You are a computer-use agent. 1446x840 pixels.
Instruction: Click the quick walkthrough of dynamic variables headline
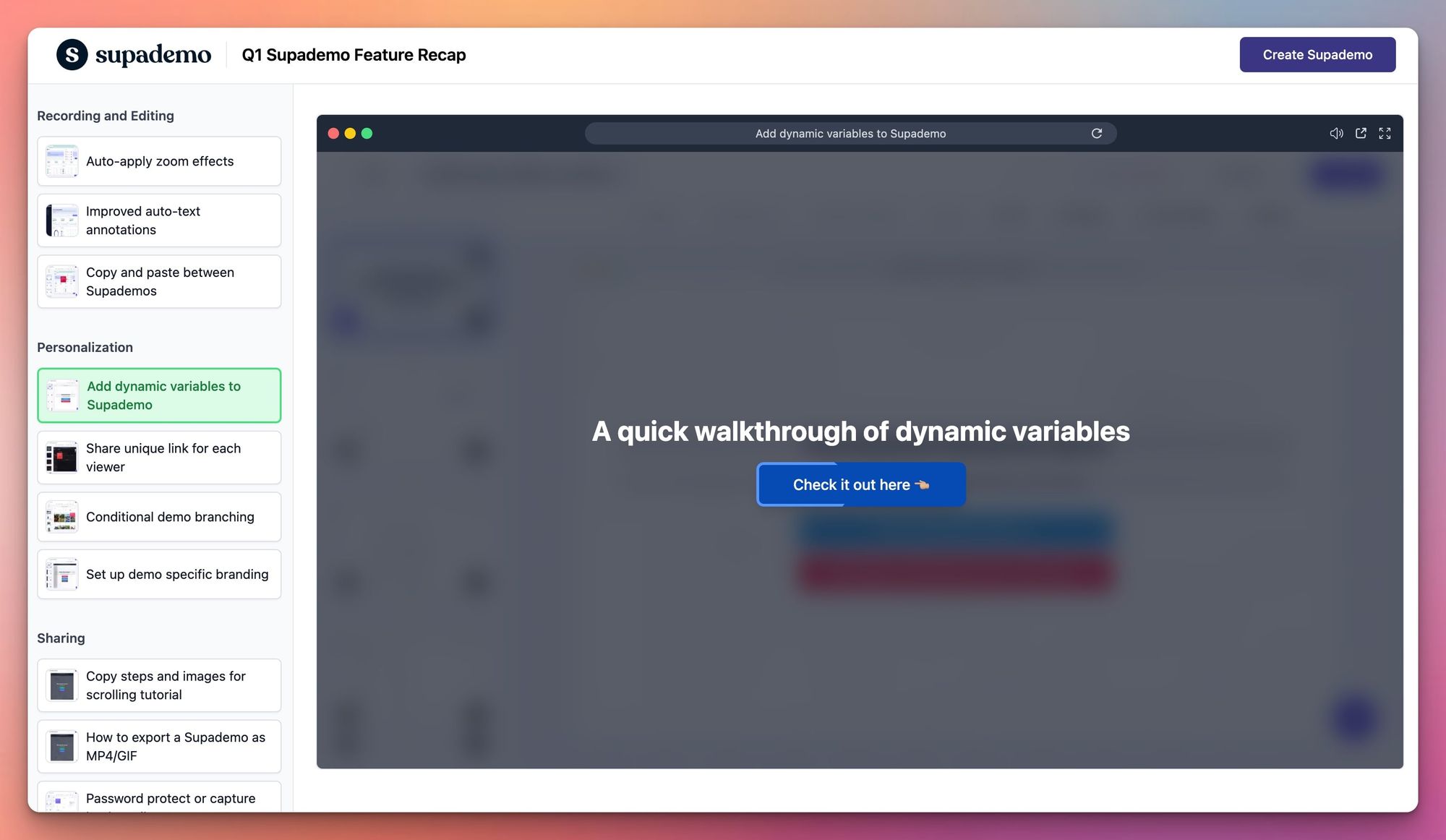tap(860, 432)
